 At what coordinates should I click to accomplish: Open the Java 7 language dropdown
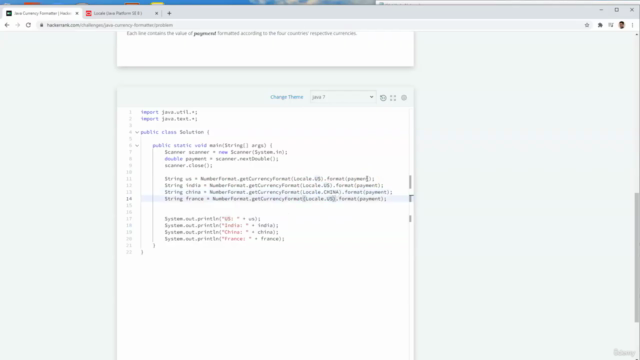tap(342, 97)
